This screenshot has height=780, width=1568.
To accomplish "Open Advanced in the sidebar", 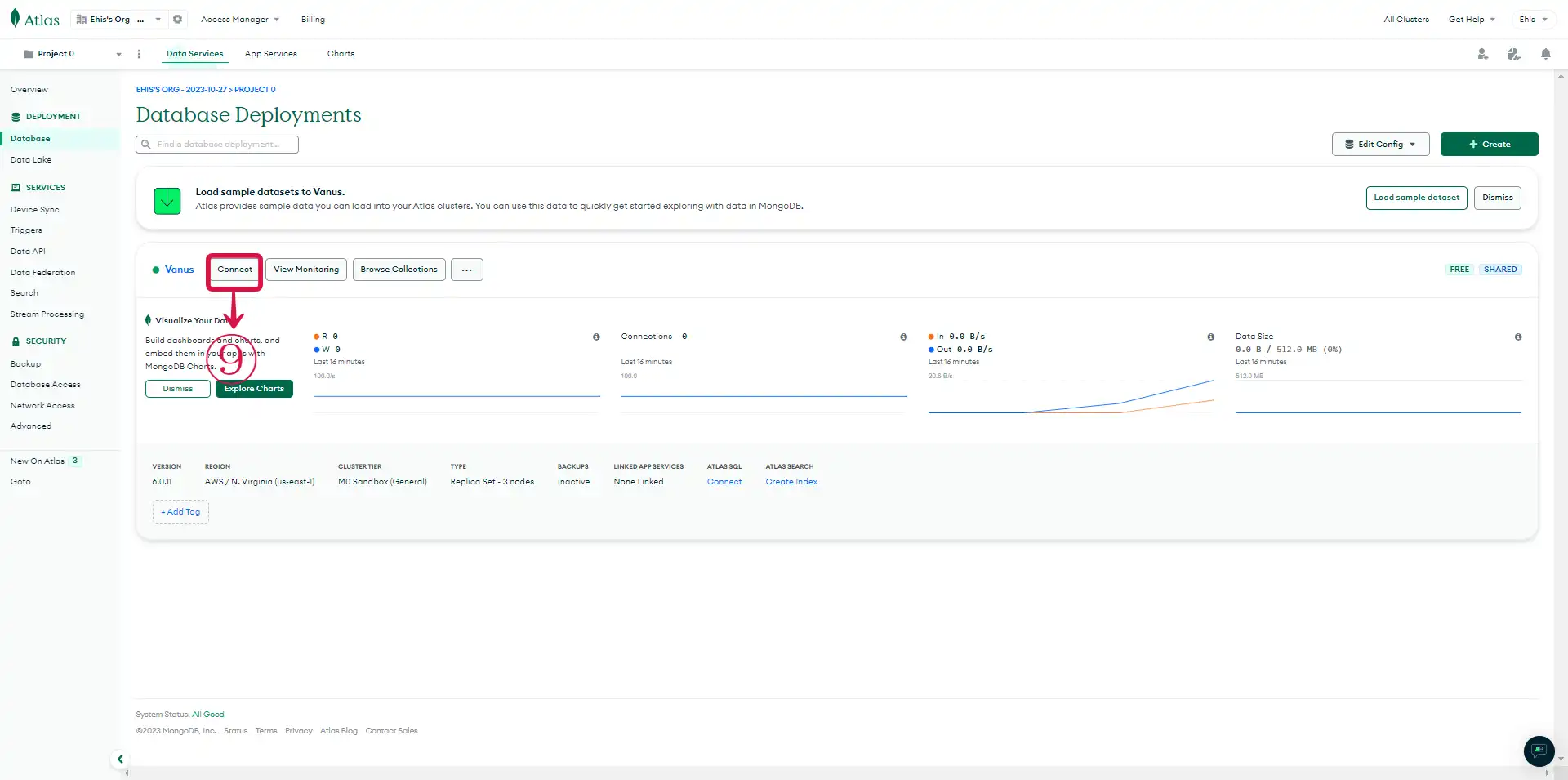I will pyautogui.click(x=31, y=426).
